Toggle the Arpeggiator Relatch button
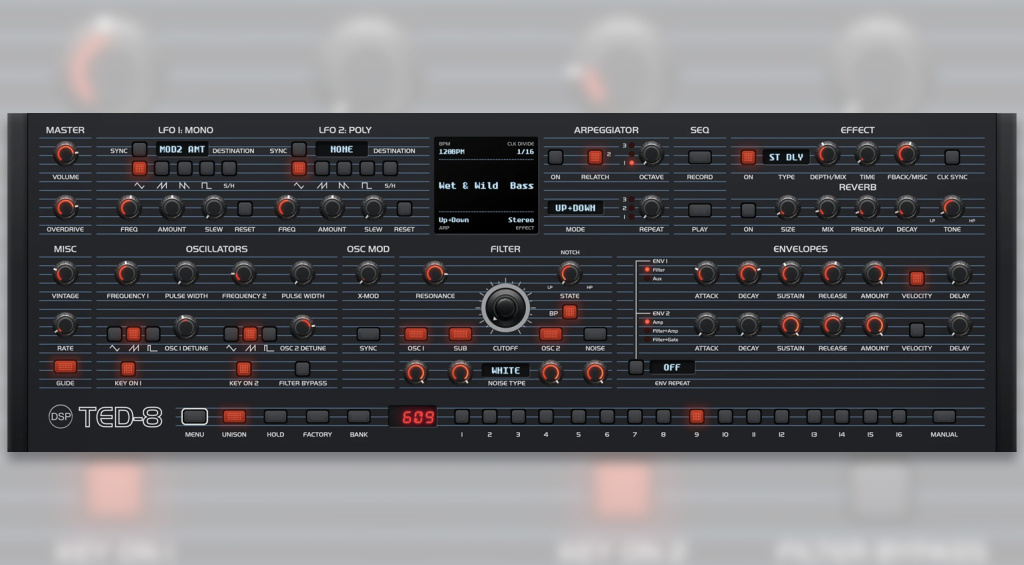Image resolution: width=1024 pixels, height=565 pixels. [x=595, y=157]
